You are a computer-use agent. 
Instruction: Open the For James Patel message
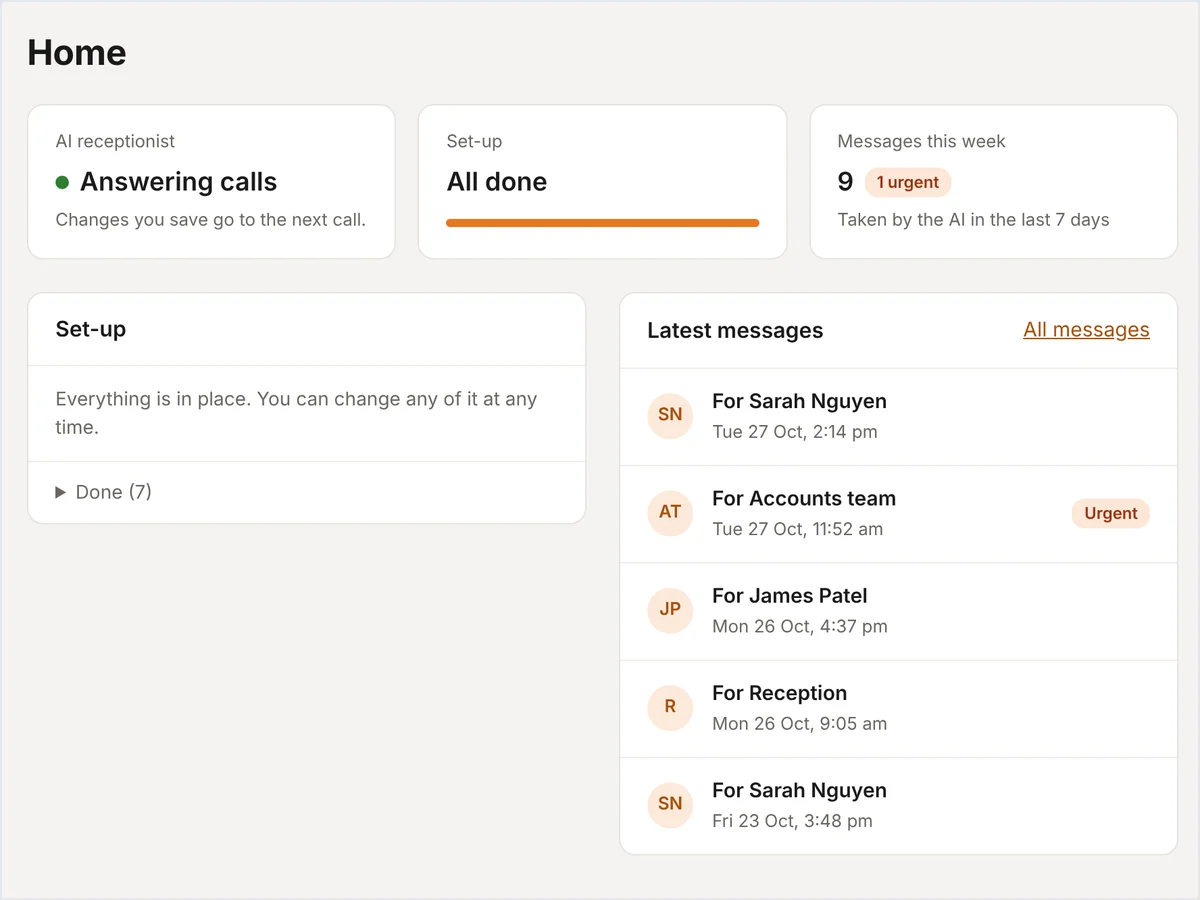click(x=898, y=611)
